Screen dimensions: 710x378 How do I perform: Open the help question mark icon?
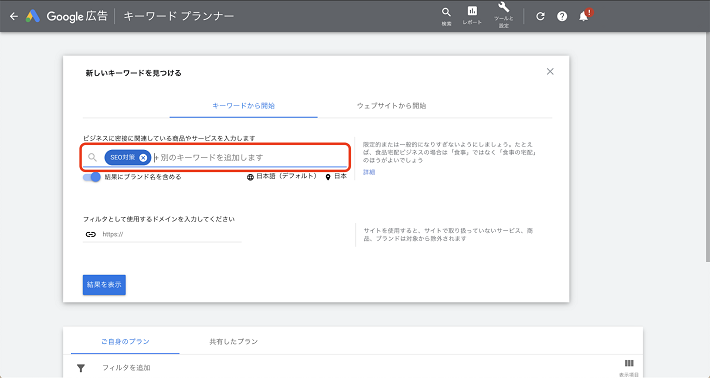[562, 16]
